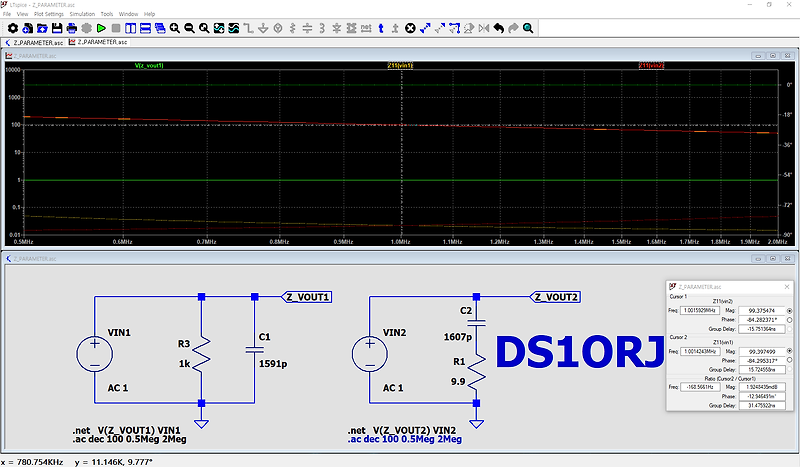Open the Help menu
The image size is (800, 467).
149,14
